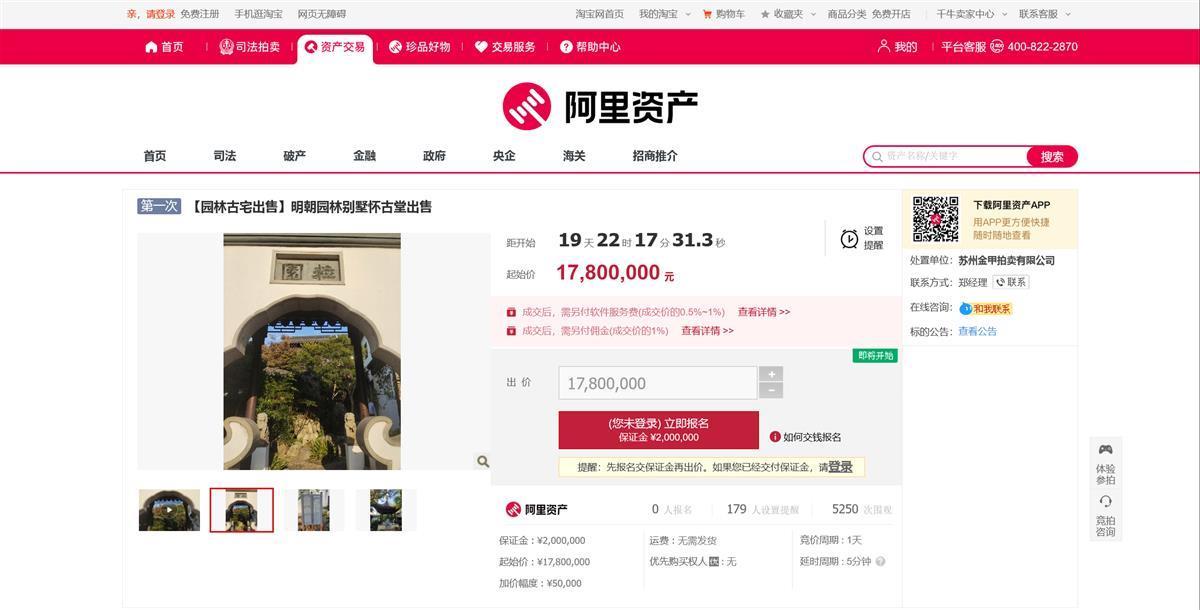Open 千牛卖家中心 dropdown
The width and height of the screenshot is (1200, 610).
[970, 14]
